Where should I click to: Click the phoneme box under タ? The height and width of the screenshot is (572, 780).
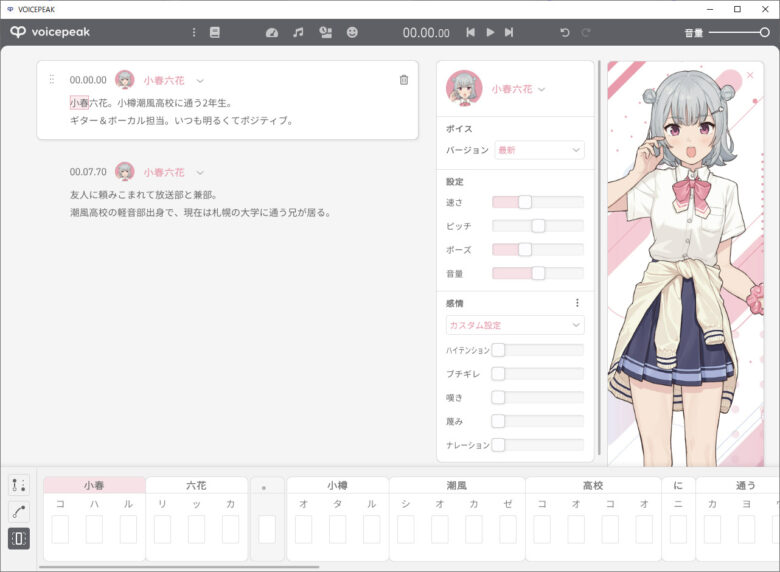pyautogui.click(x=337, y=529)
